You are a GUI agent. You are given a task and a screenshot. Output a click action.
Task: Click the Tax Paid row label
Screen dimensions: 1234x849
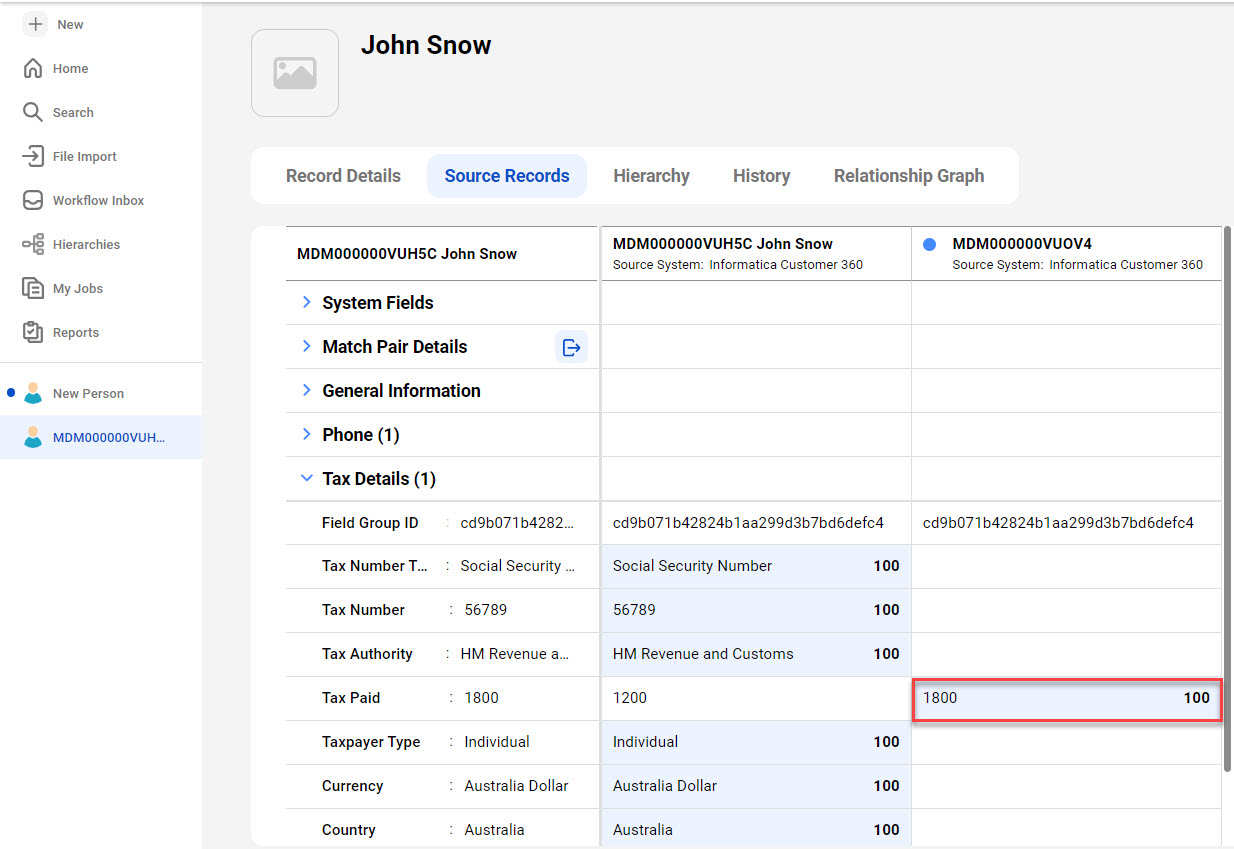pyautogui.click(x=351, y=698)
